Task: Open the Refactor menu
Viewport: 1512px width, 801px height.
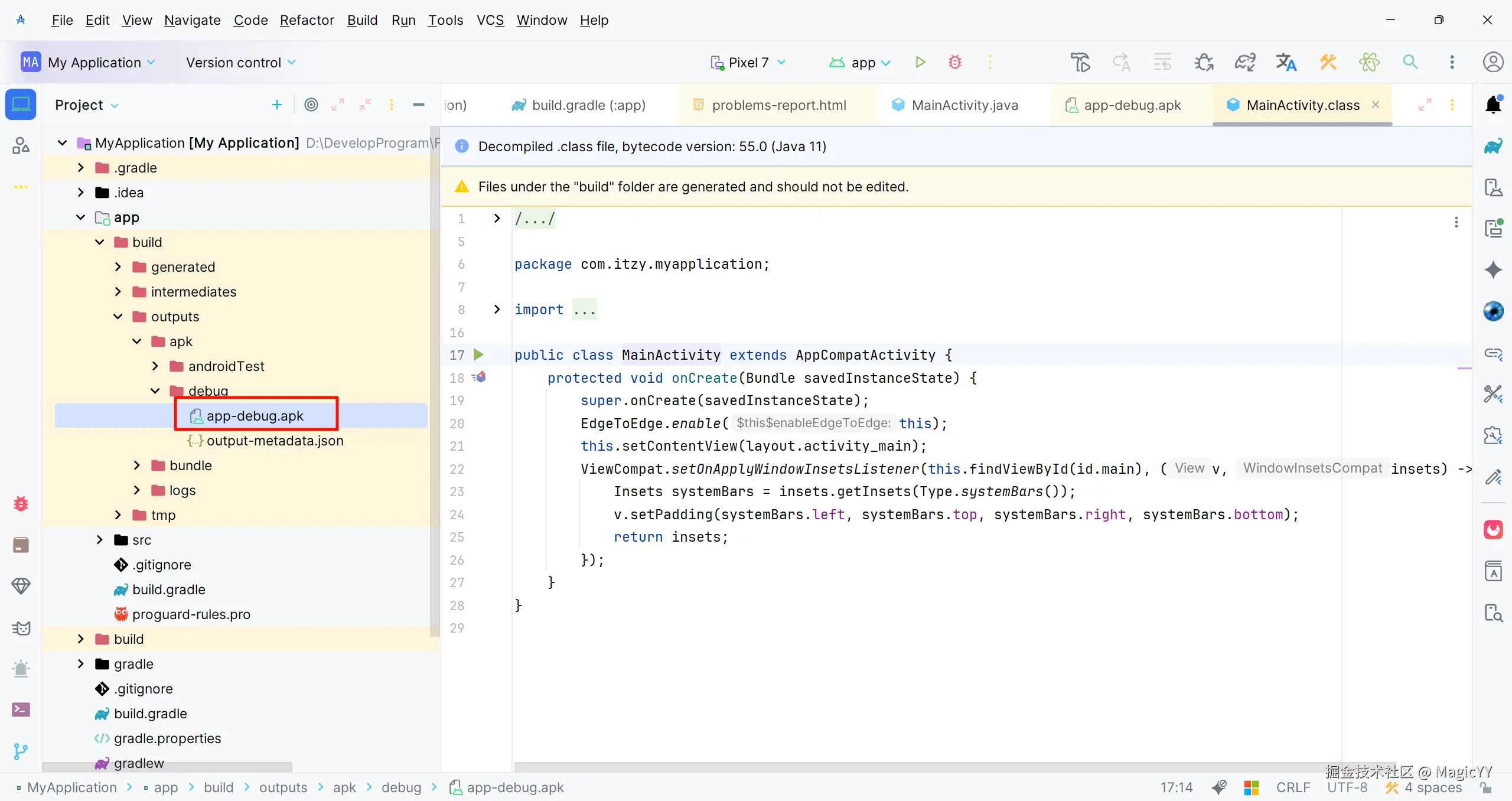Action: click(x=307, y=20)
